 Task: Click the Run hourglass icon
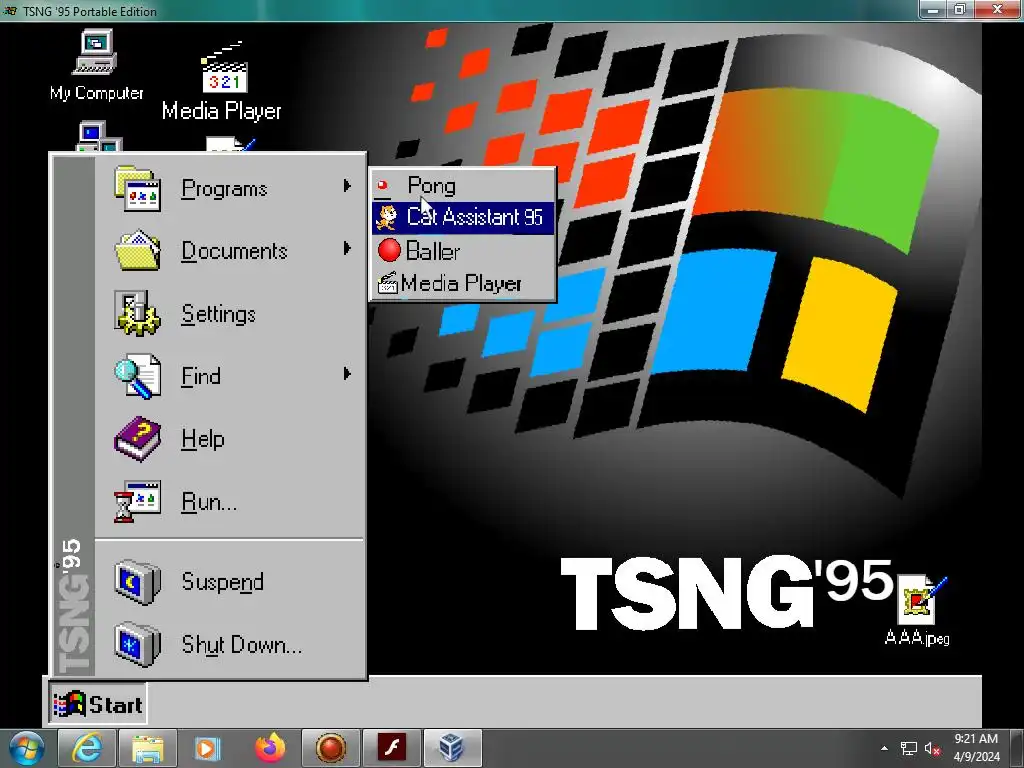click(x=137, y=502)
